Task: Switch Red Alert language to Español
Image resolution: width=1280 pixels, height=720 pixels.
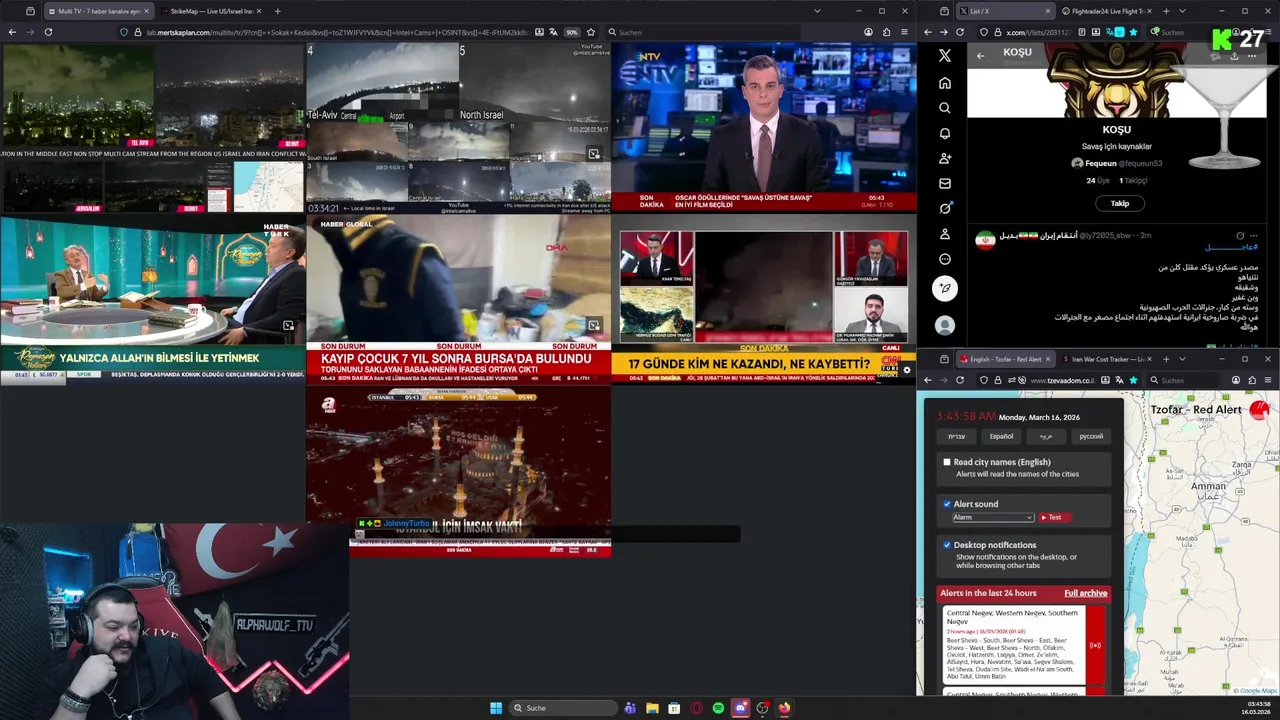Action: click(1001, 436)
